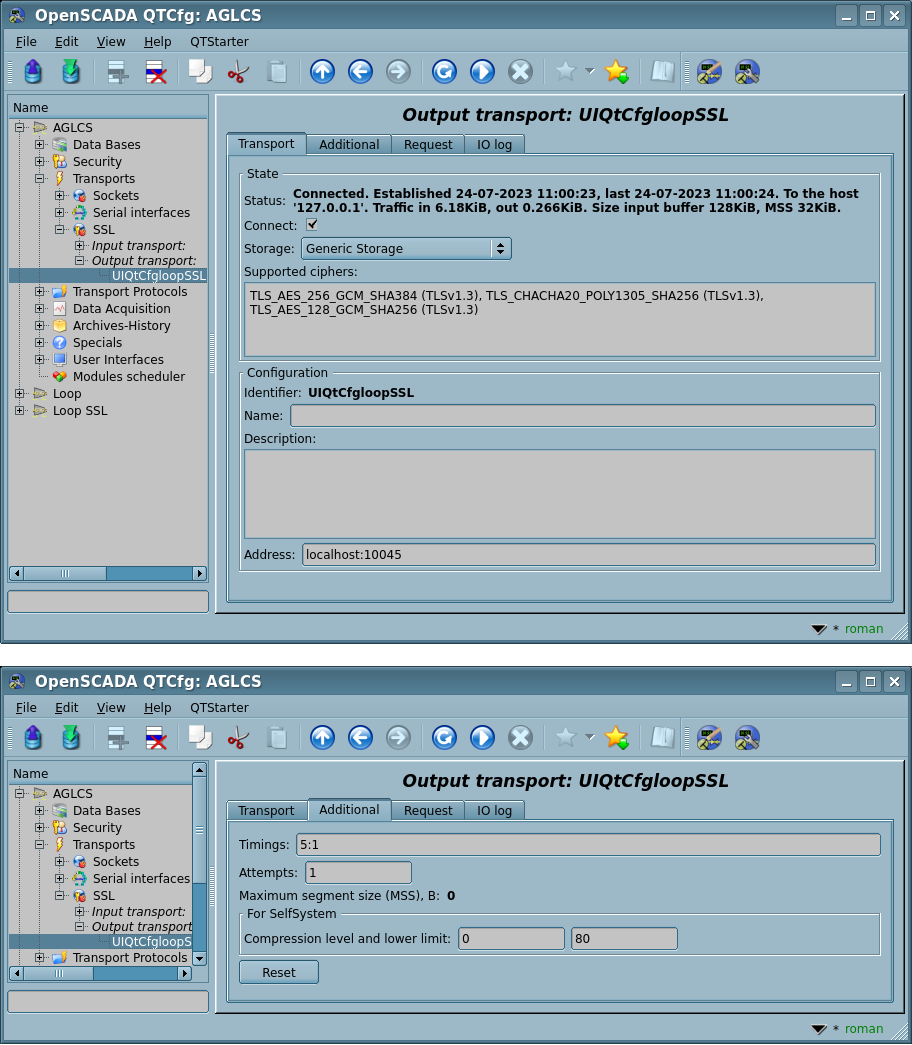This screenshot has height=1045, width=912.
Task: Click Save to DB icon in lower window
Action: [71, 738]
